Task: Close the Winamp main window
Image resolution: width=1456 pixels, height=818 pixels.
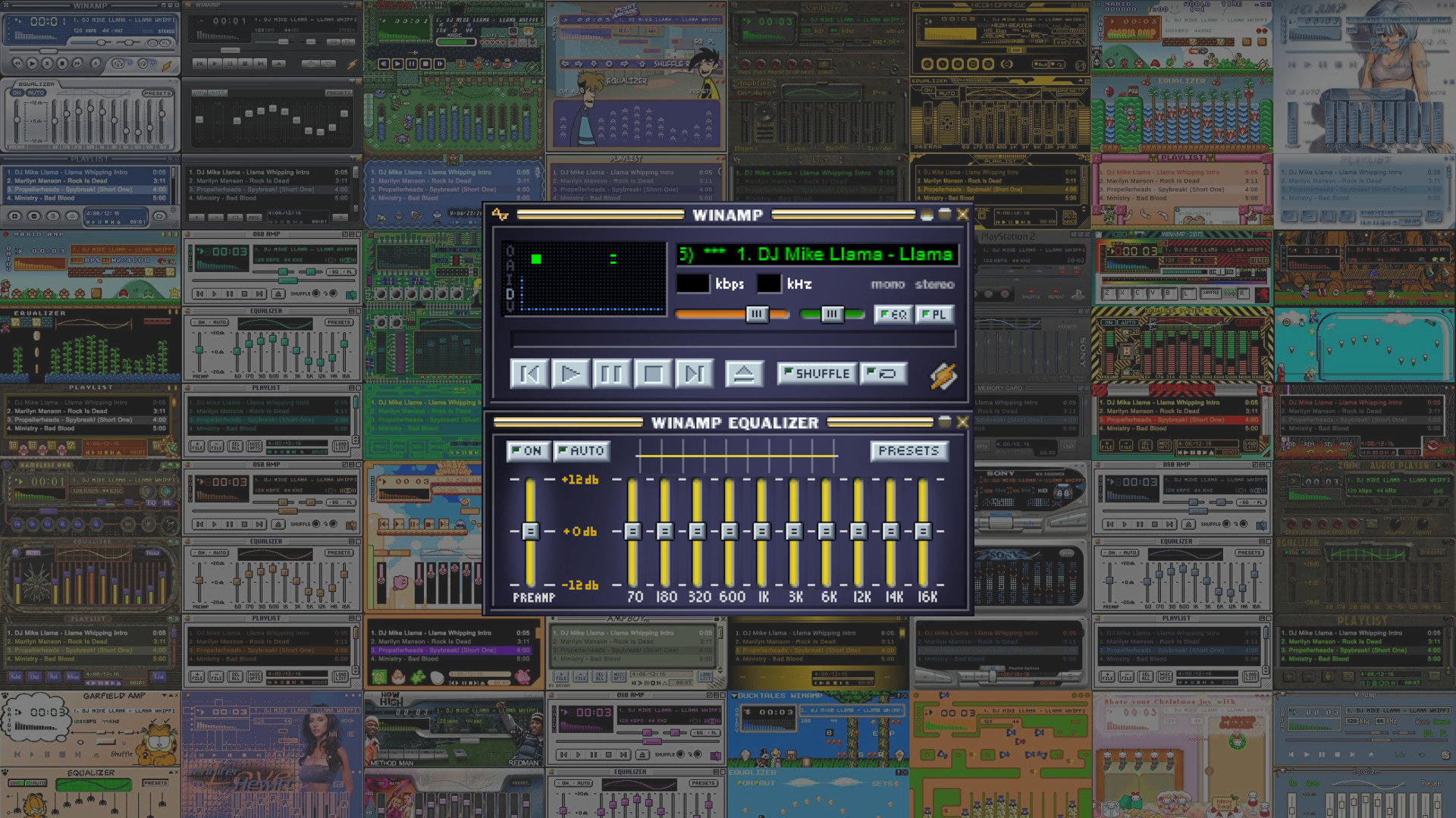Action: [962, 215]
